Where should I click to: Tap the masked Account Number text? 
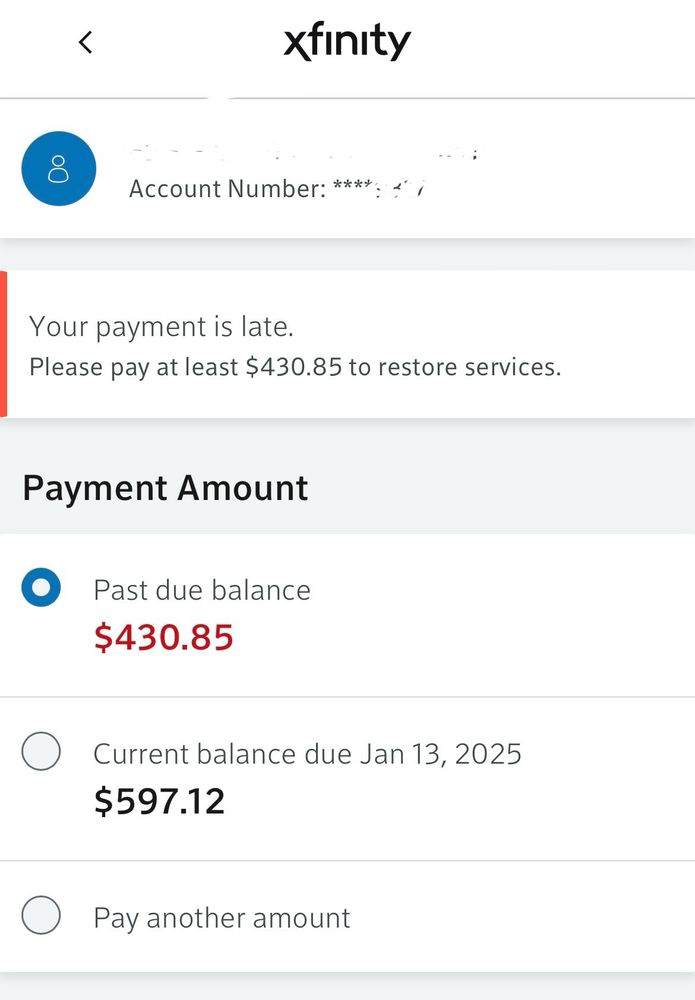pos(276,188)
